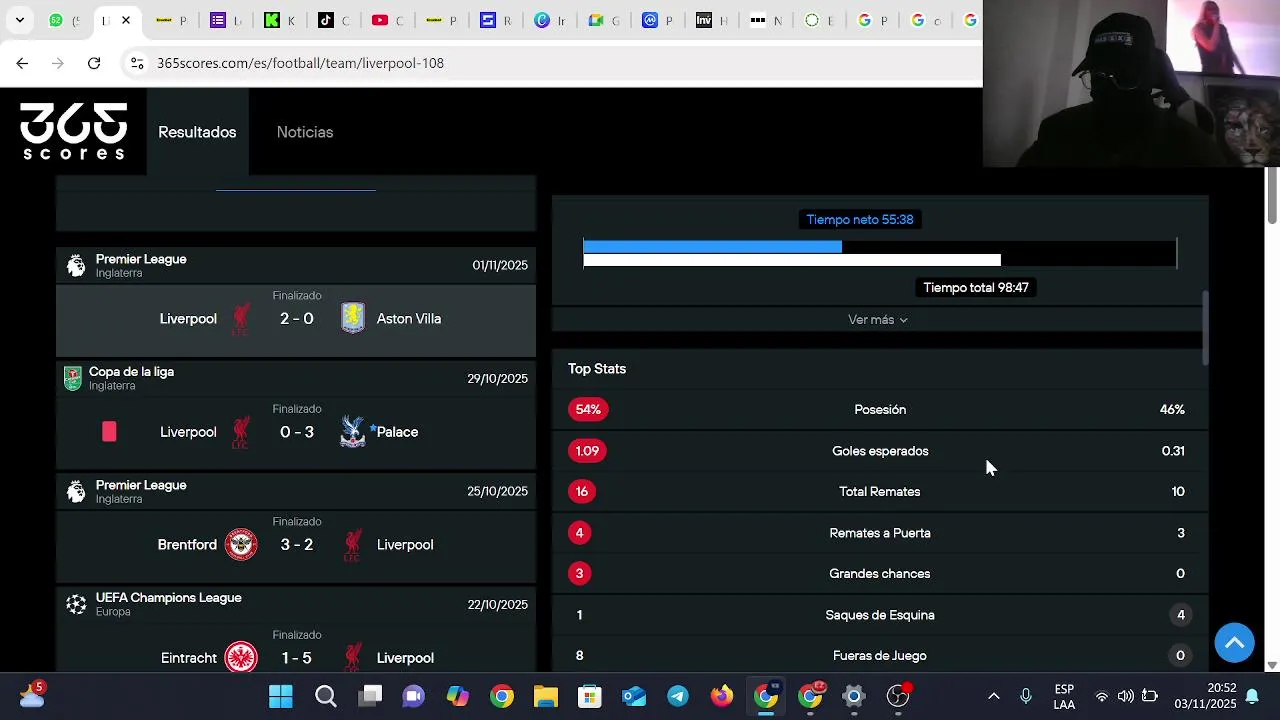
Task: Click the Posesión 54% value
Action: click(588, 409)
